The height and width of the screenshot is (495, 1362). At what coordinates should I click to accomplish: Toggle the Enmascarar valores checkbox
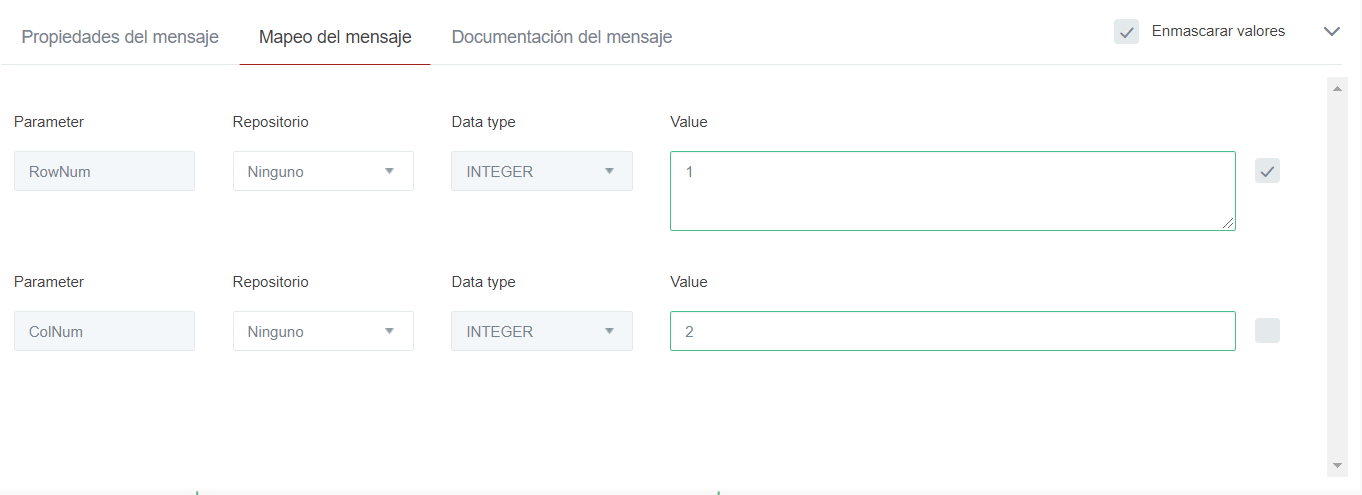point(1126,31)
